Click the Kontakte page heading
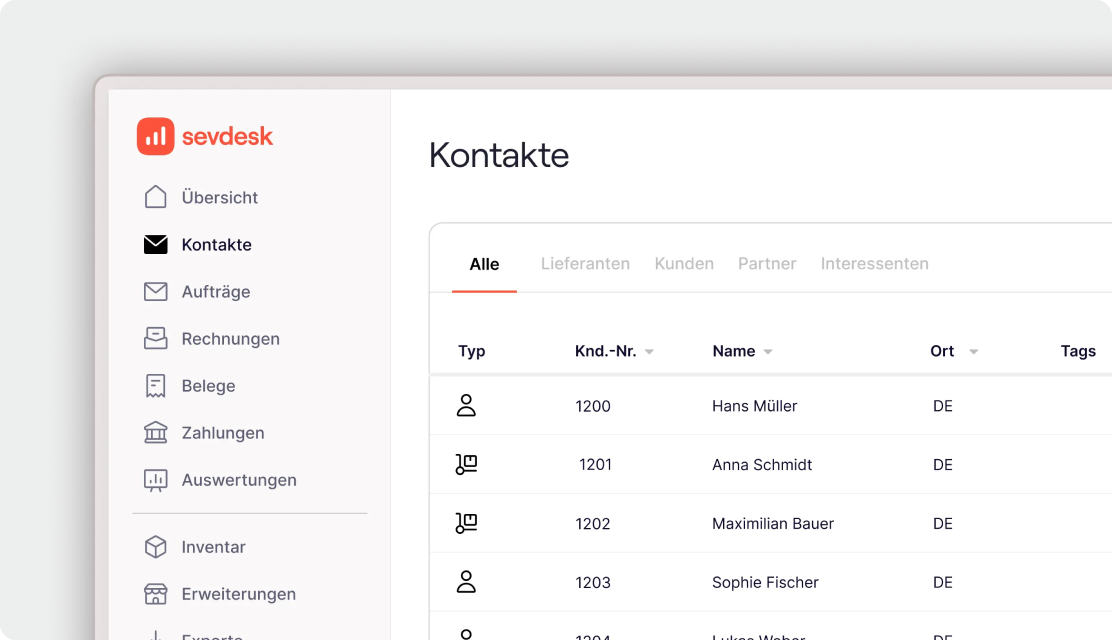The width and height of the screenshot is (1112, 640). (x=499, y=155)
